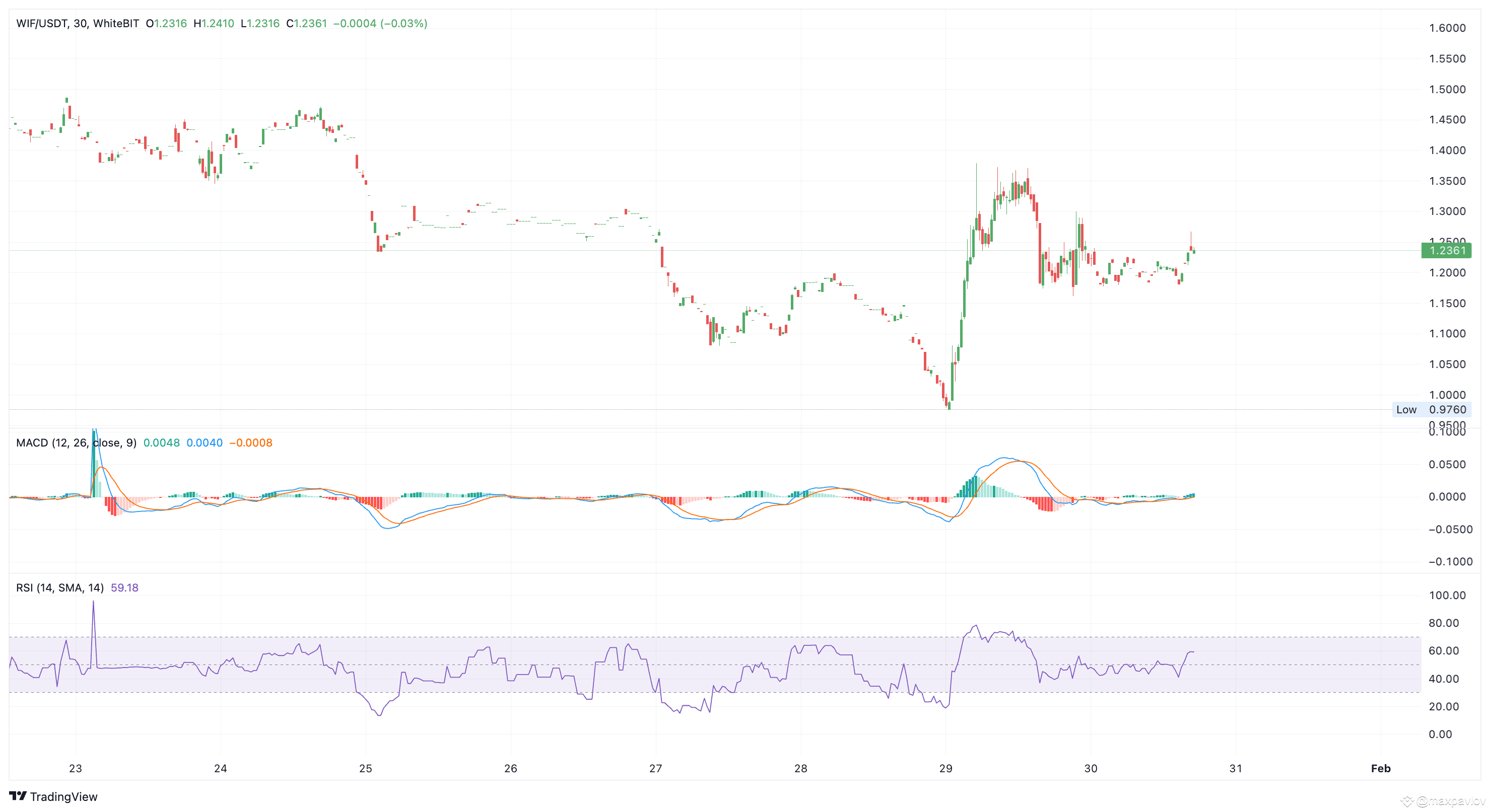Click the 0.00 RSI axis label
The width and height of the screenshot is (1490, 812).
(x=1440, y=734)
